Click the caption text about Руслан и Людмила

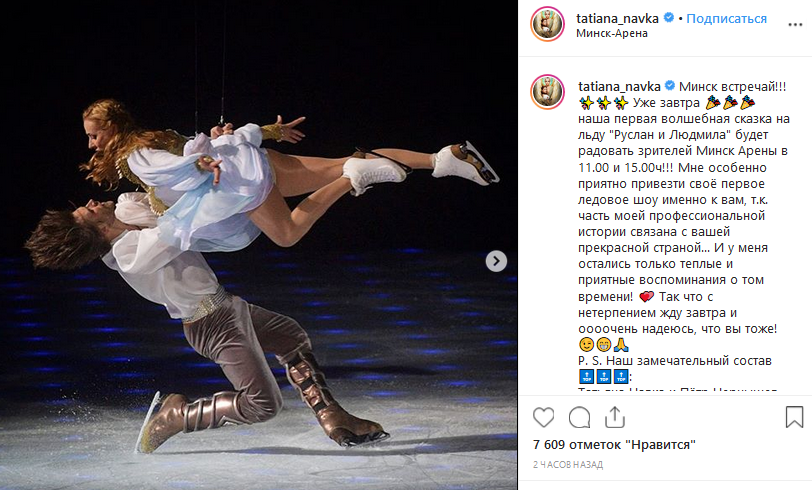[683, 135]
